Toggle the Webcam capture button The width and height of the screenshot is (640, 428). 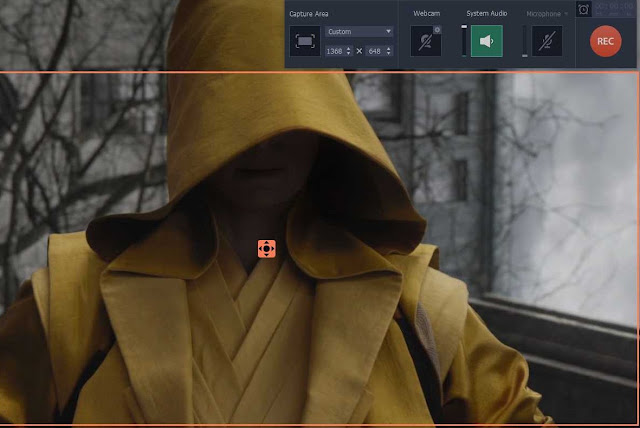click(x=425, y=41)
